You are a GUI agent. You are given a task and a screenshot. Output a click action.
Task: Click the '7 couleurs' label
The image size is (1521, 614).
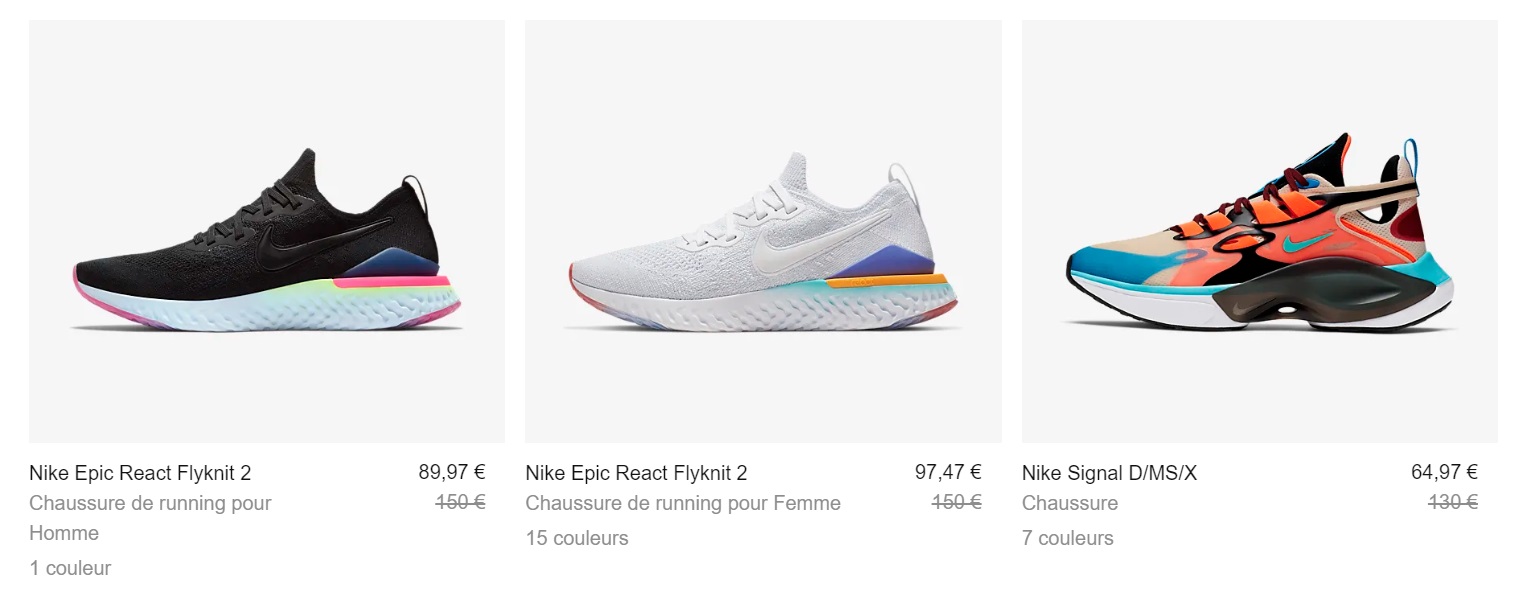tap(1066, 538)
